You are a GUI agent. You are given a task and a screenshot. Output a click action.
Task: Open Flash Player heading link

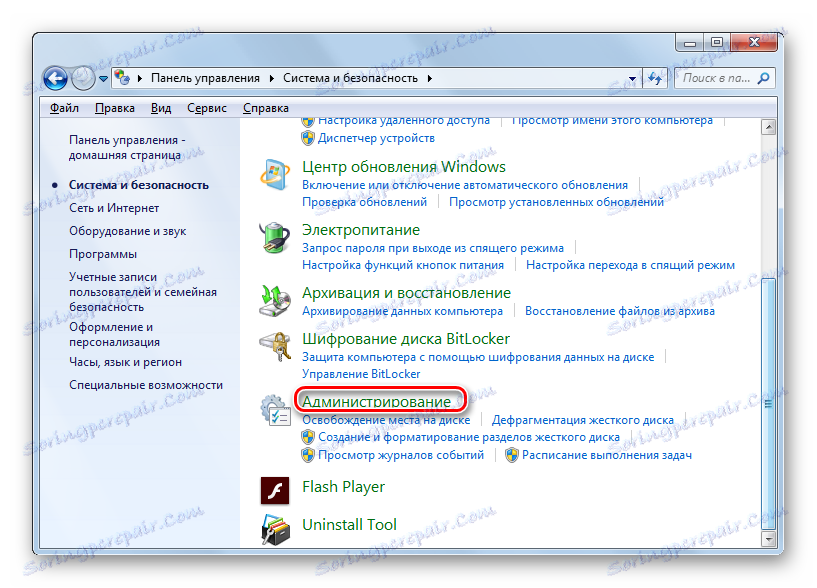pos(343,487)
